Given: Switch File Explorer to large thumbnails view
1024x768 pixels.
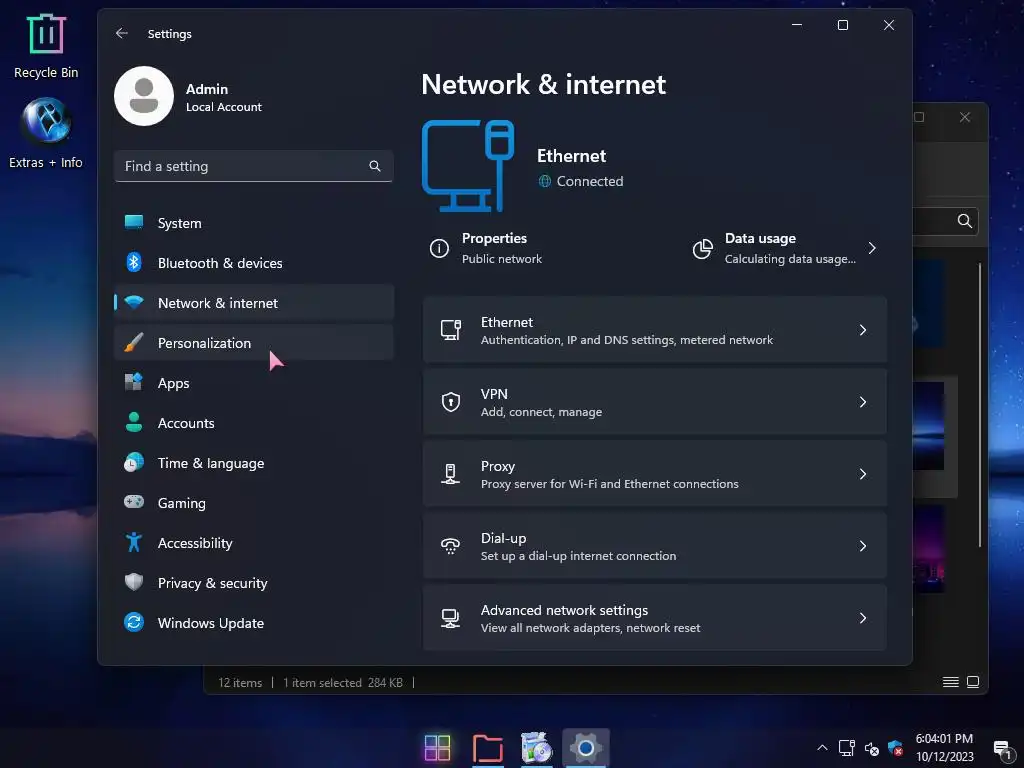Looking at the screenshot, I should pyautogui.click(x=973, y=682).
